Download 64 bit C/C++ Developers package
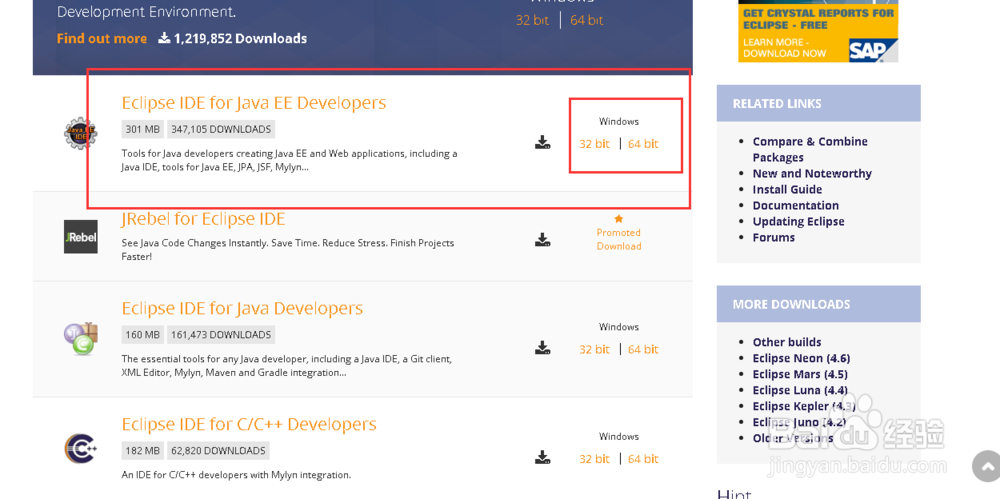The image size is (1000, 499). [643, 459]
